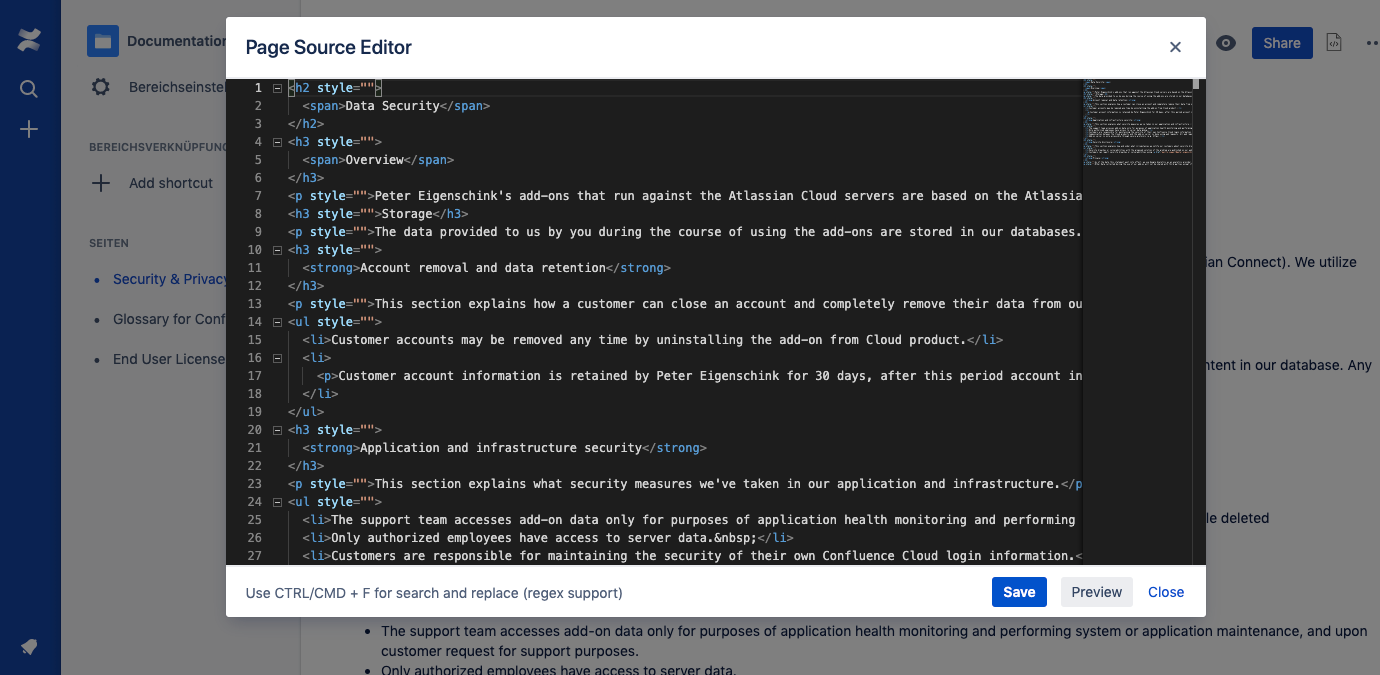1380x675 pixels.
Task: Open Security & Privacy page in sidebar
Action: 169,279
